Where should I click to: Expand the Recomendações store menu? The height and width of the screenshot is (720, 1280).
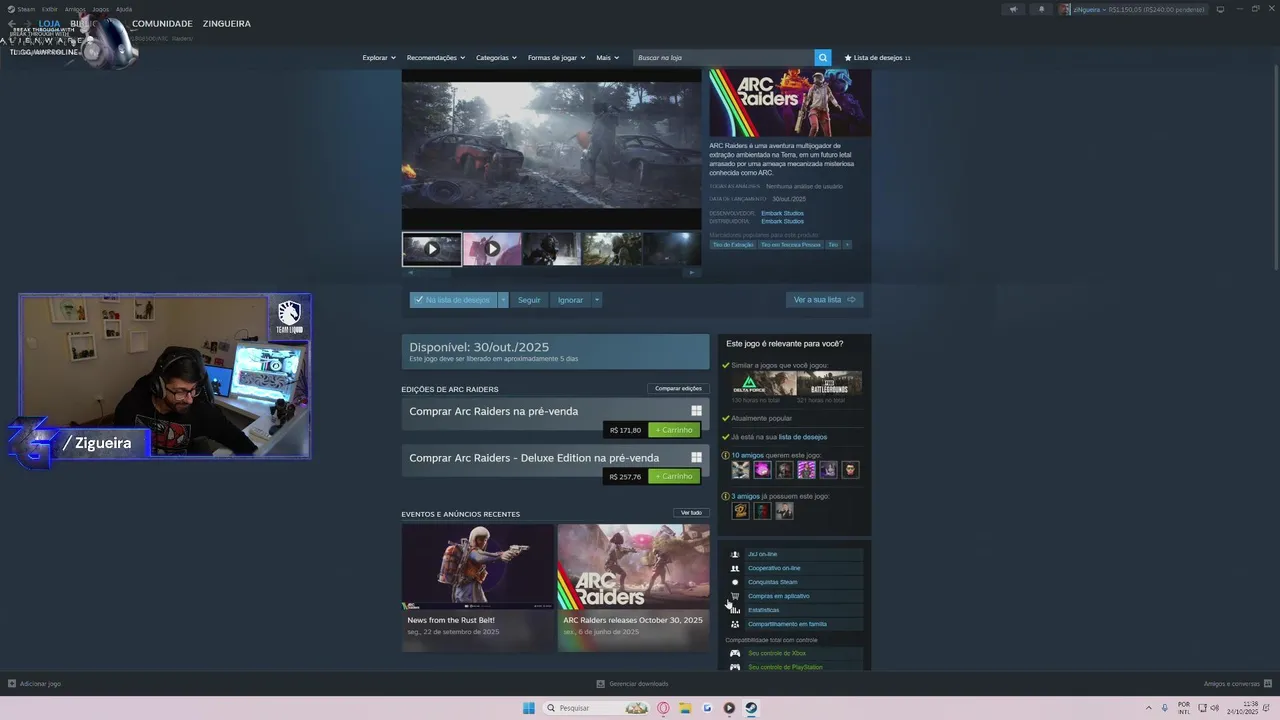tap(435, 58)
